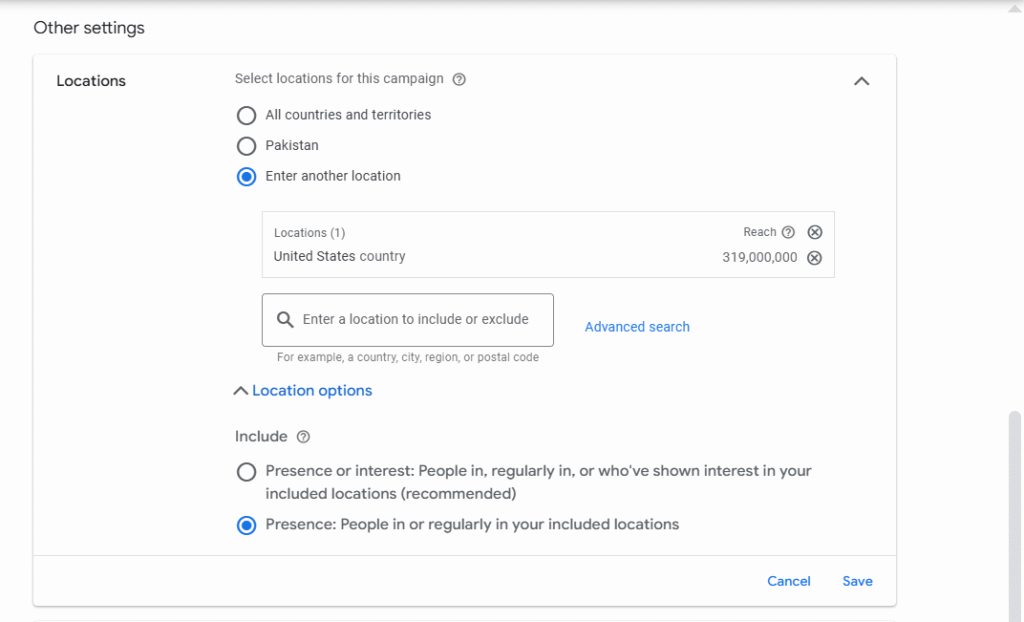Screen dimensions: 1024x622
Task: Choose 'Presence: People in or regularly in' option
Action: pyautogui.click(x=246, y=525)
